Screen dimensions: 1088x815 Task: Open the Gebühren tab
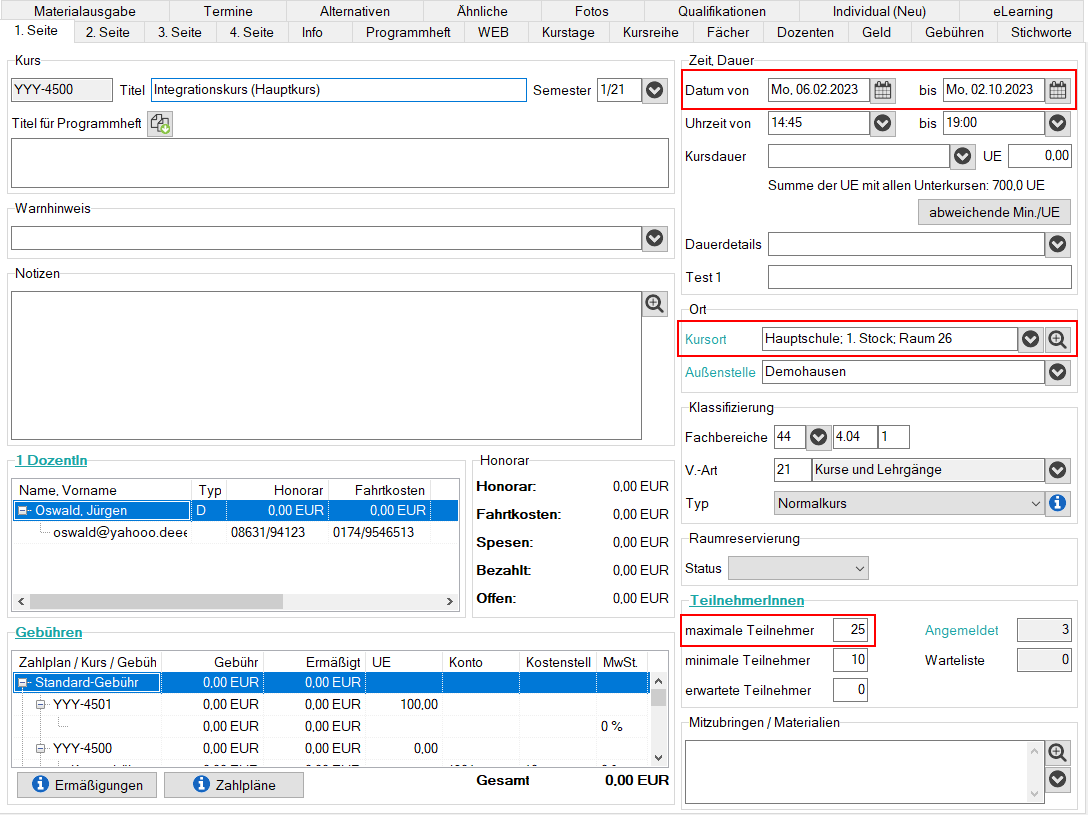point(954,33)
